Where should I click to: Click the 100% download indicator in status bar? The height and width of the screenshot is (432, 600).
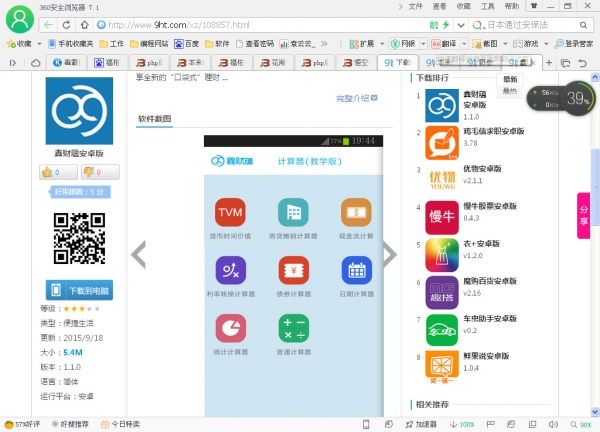(x=462, y=424)
